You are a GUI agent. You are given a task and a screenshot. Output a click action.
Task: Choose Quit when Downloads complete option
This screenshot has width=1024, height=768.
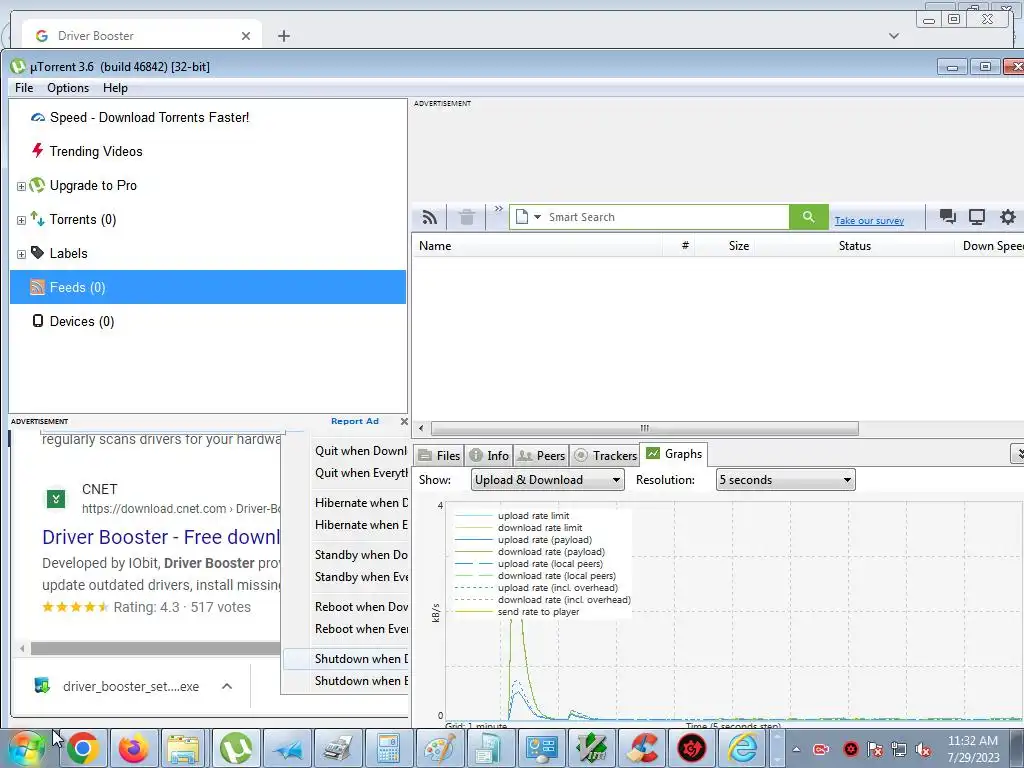[x=360, y=451]
